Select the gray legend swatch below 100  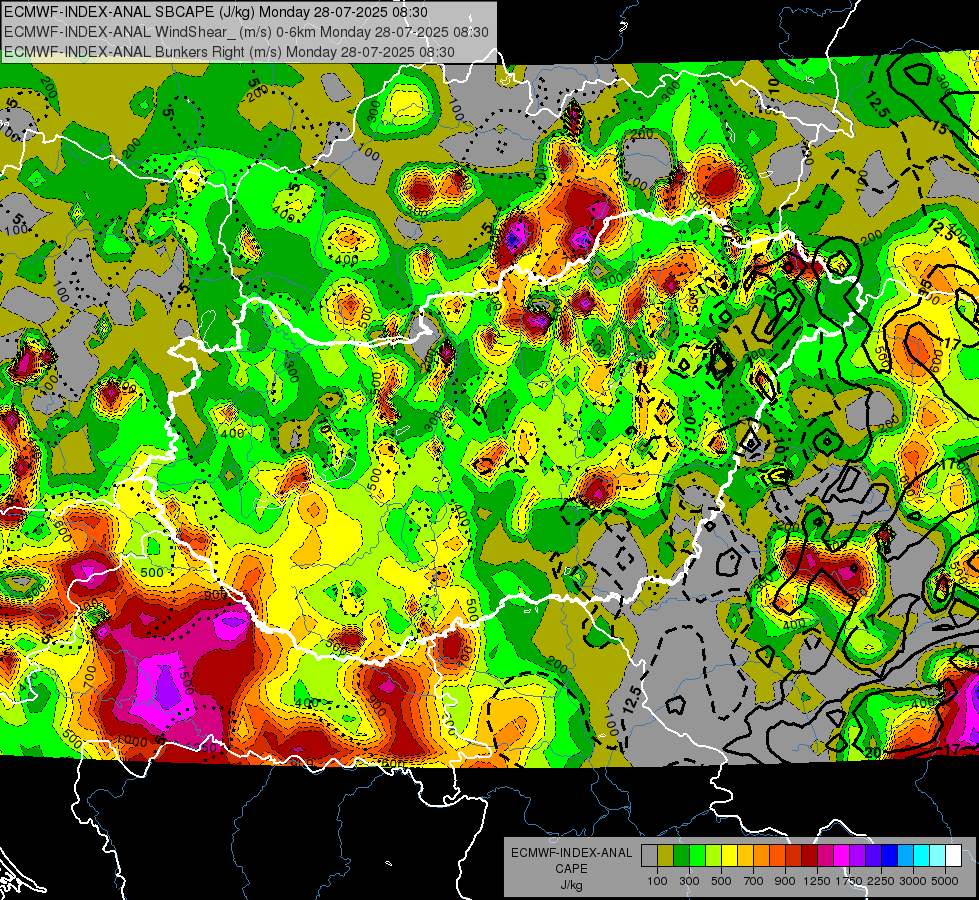click(x=649, y=856)
